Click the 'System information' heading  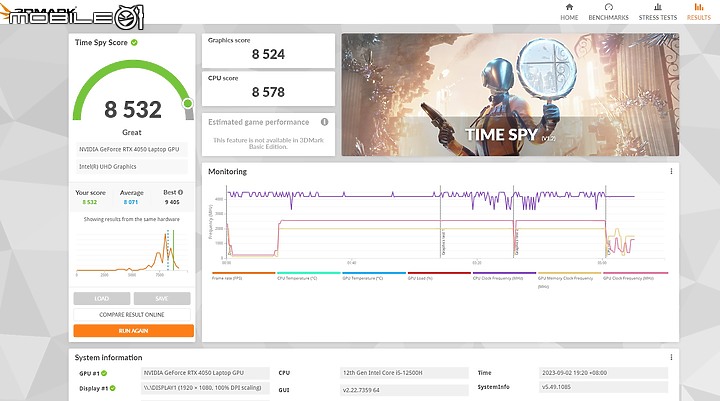108,357
